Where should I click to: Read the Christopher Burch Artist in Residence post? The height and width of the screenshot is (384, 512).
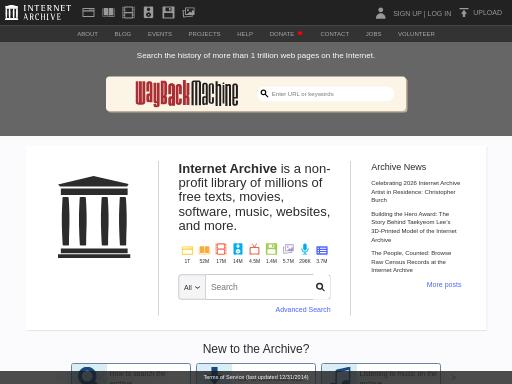(415, 192)
